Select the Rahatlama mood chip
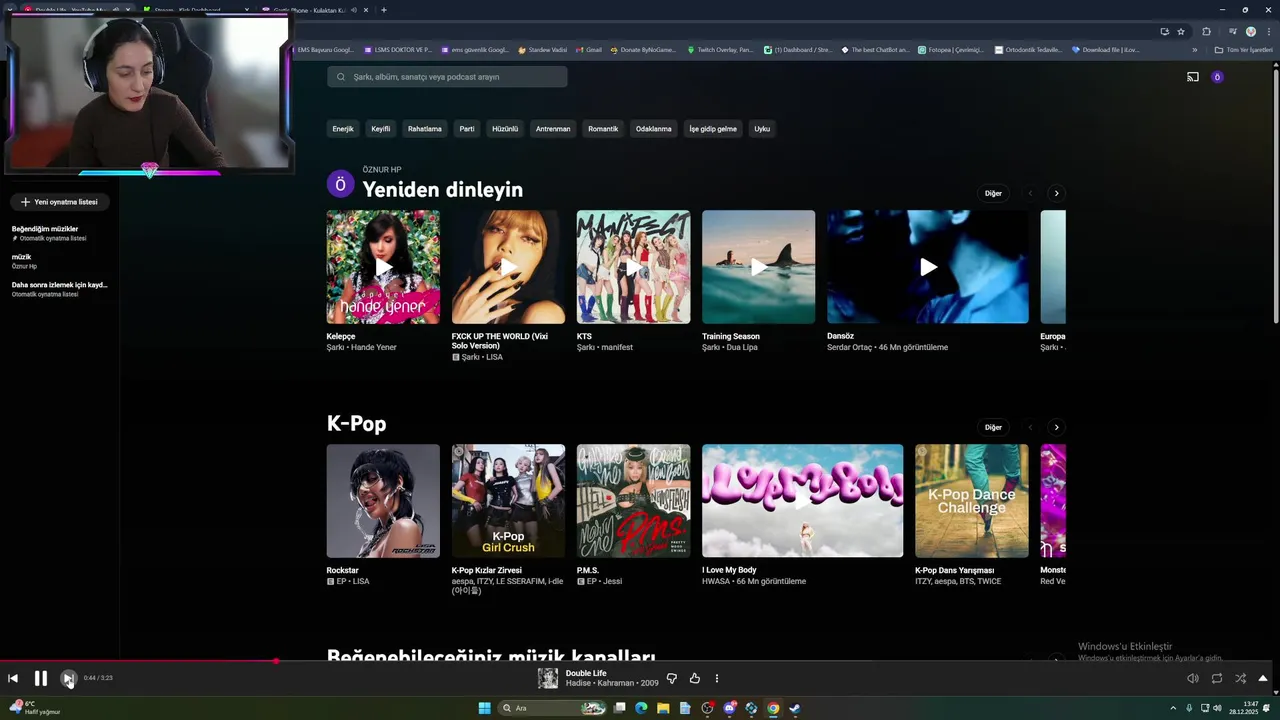 [x=425, y=129]
